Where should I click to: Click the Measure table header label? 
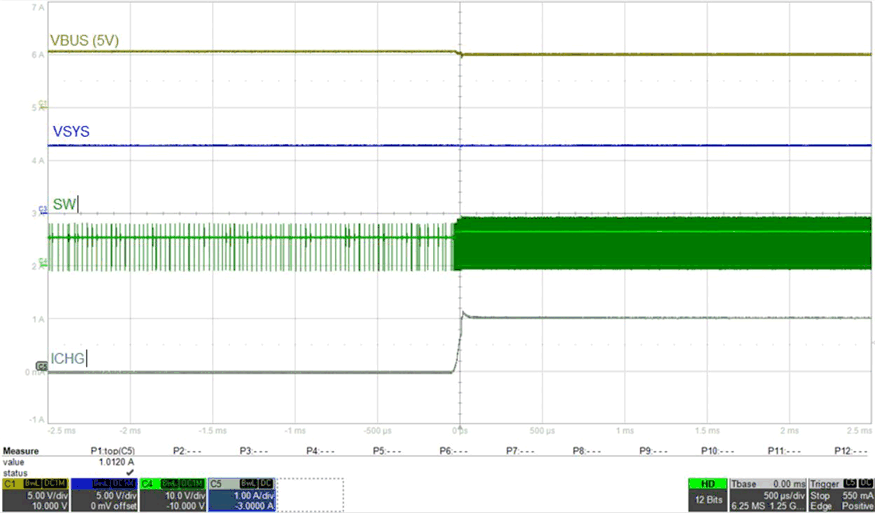coord(21,451)
